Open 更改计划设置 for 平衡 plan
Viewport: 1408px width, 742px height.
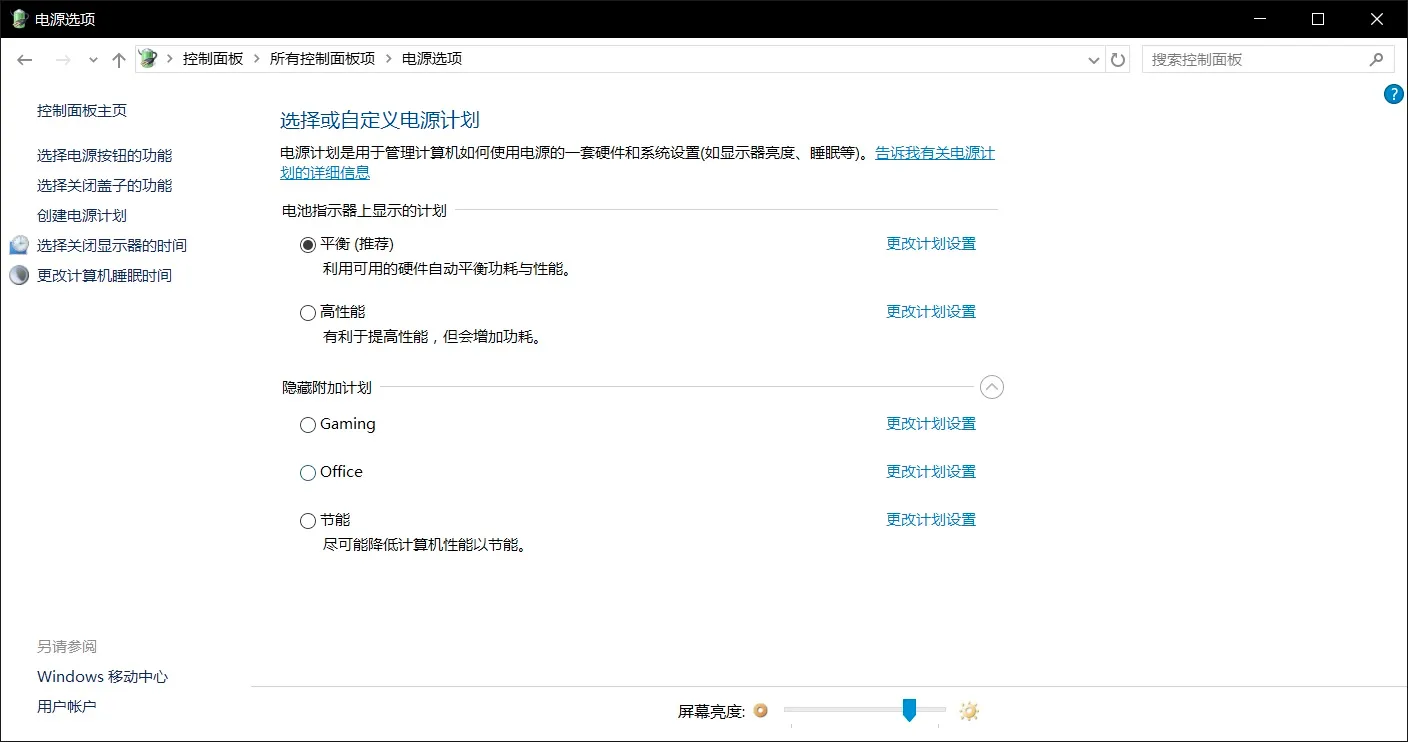pyautogui.click(x=930, y=242)
